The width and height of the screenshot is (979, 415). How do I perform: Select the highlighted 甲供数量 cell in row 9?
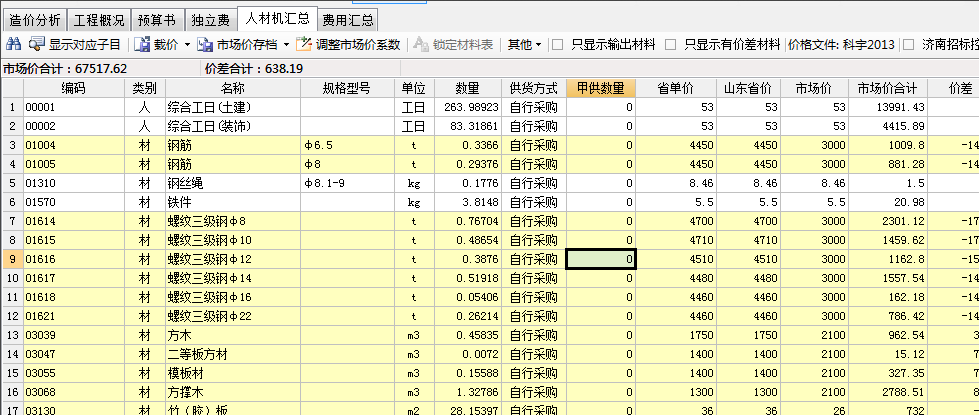[600, 259]
